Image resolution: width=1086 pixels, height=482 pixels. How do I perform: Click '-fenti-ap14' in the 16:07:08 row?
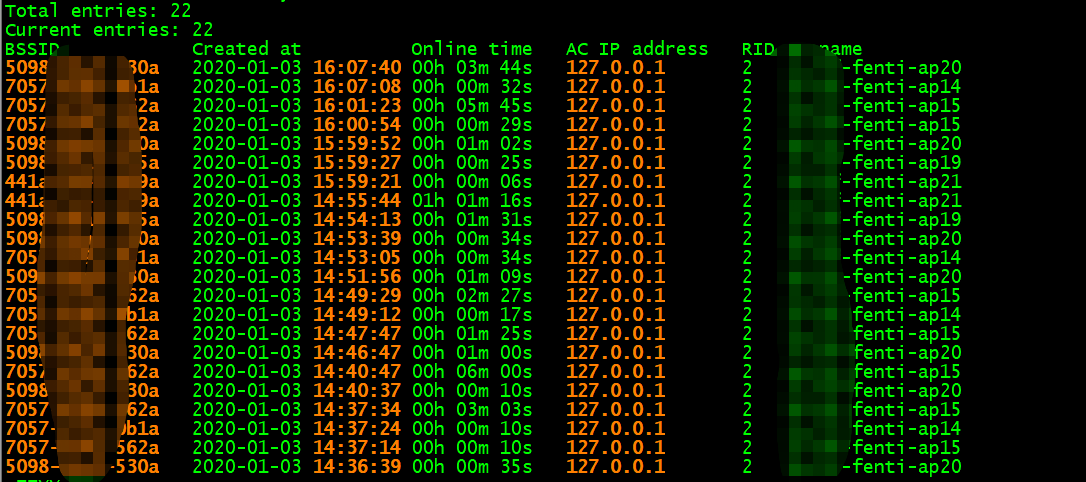click(901, 87)
